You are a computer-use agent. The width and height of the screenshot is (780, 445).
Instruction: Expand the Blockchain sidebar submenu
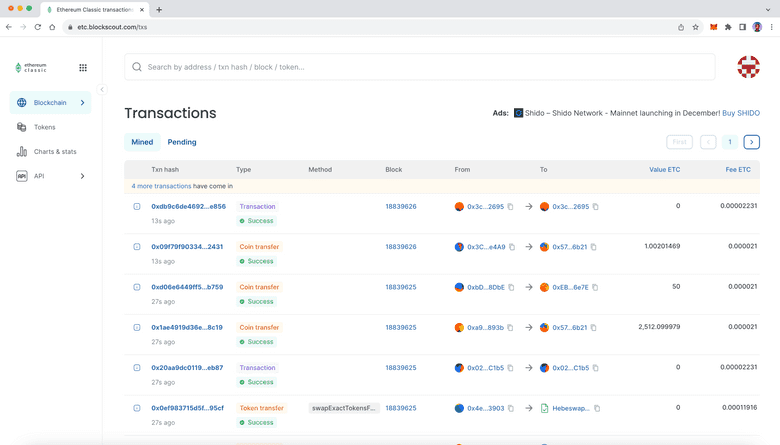tap(82, 103)
